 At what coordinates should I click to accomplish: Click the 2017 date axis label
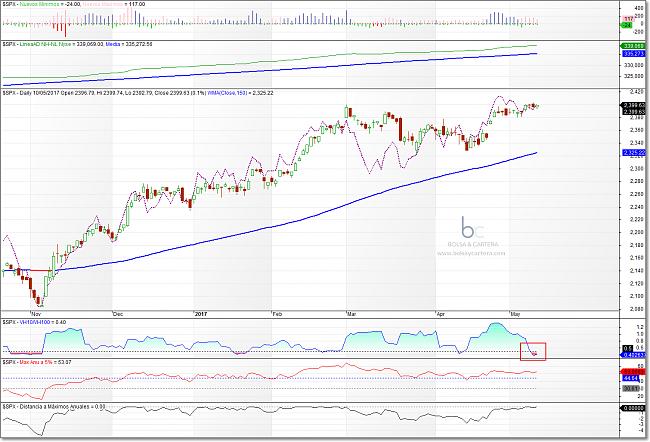tap(201, 314)
